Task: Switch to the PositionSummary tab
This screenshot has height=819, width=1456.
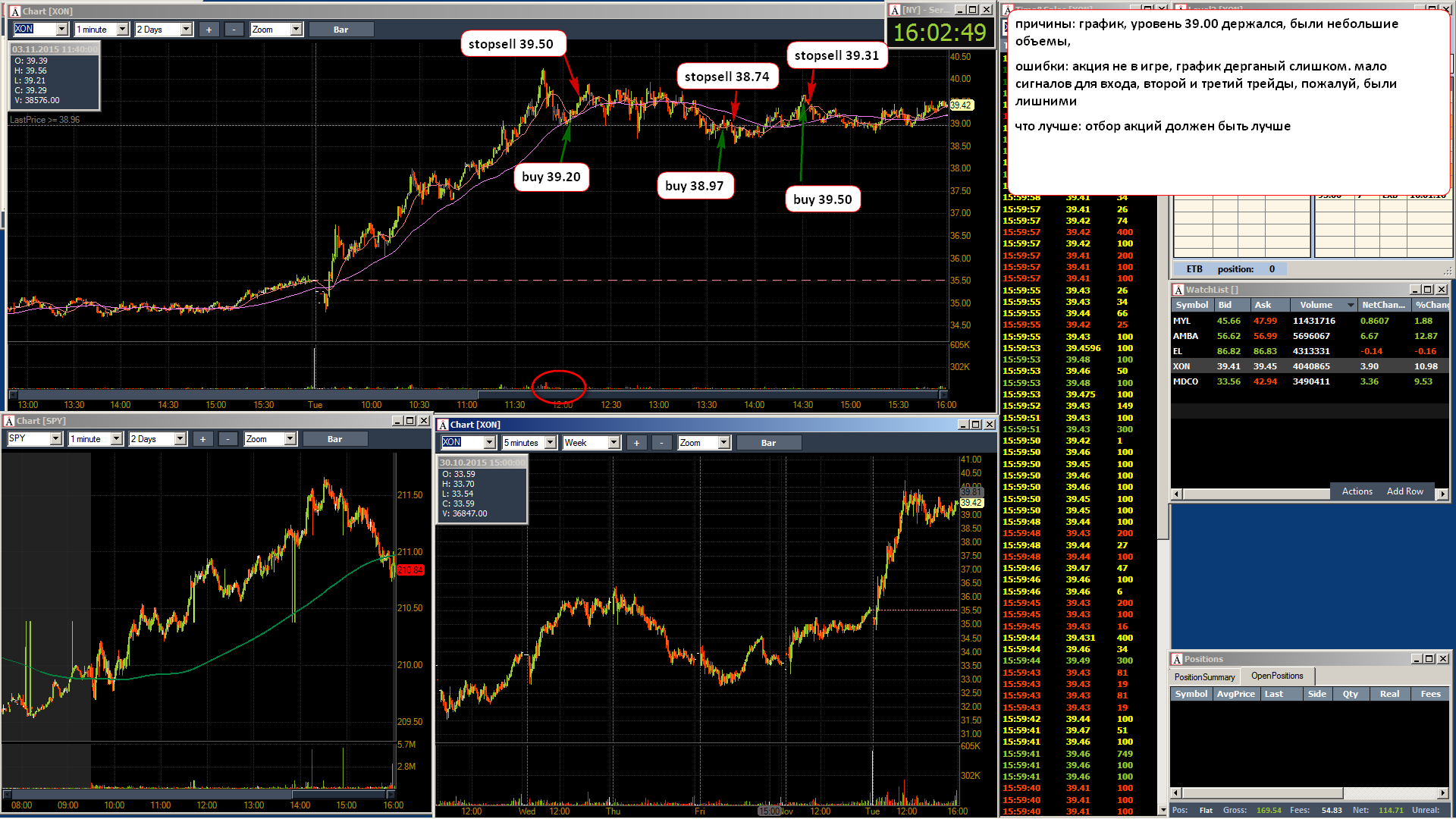Action: coord(1204,677)
